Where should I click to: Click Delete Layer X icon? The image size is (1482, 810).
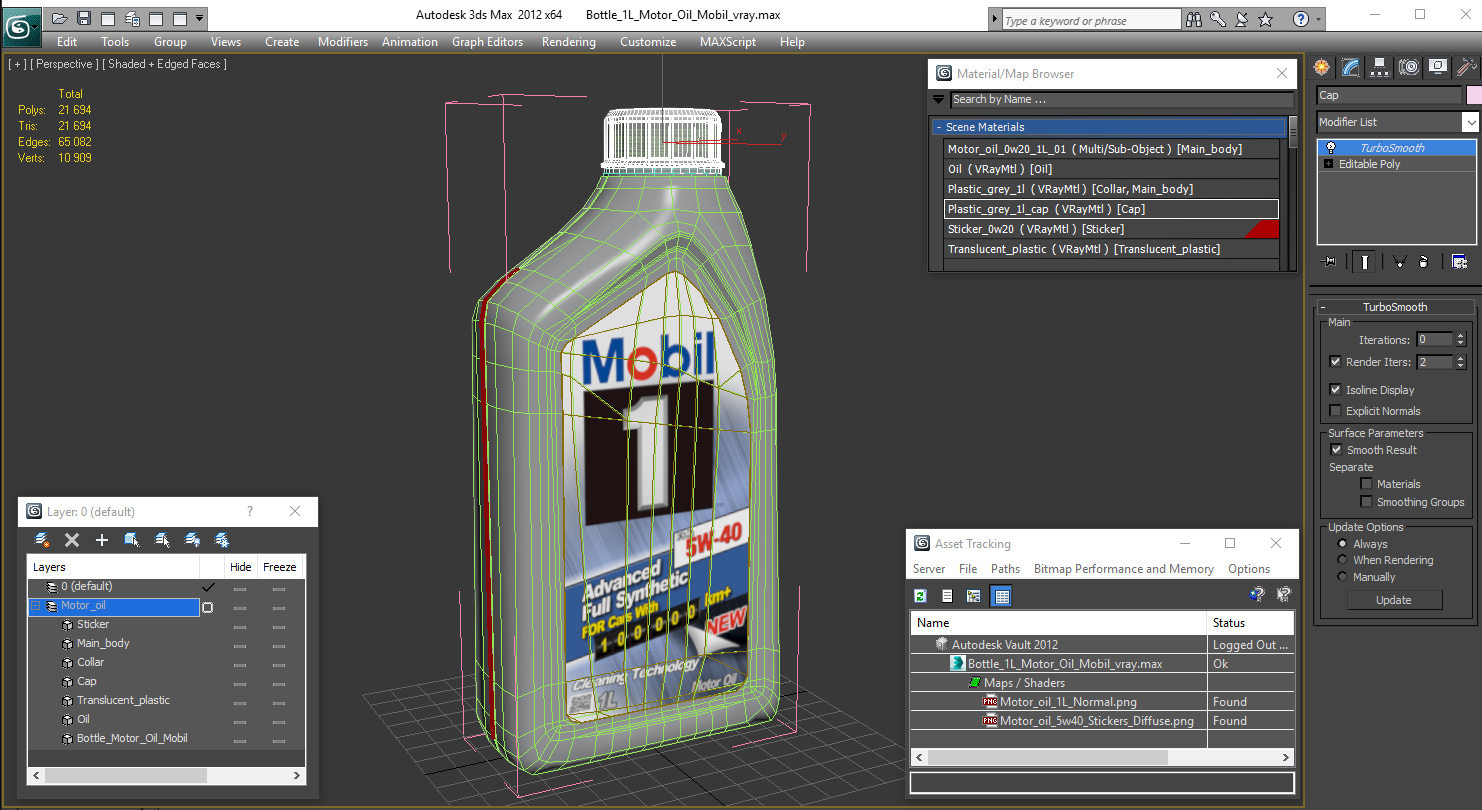point(72,540)
